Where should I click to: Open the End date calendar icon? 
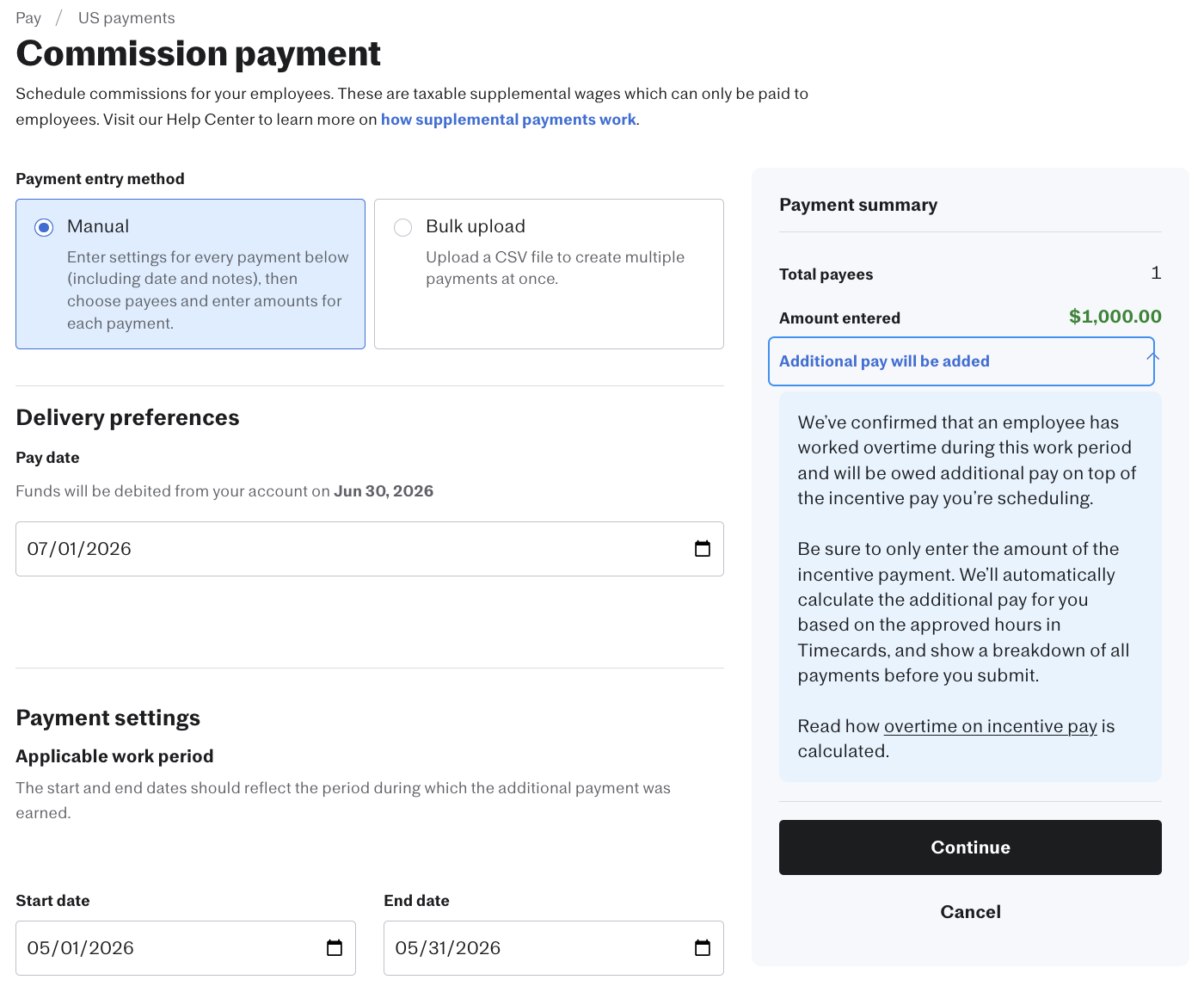[703, 948]
